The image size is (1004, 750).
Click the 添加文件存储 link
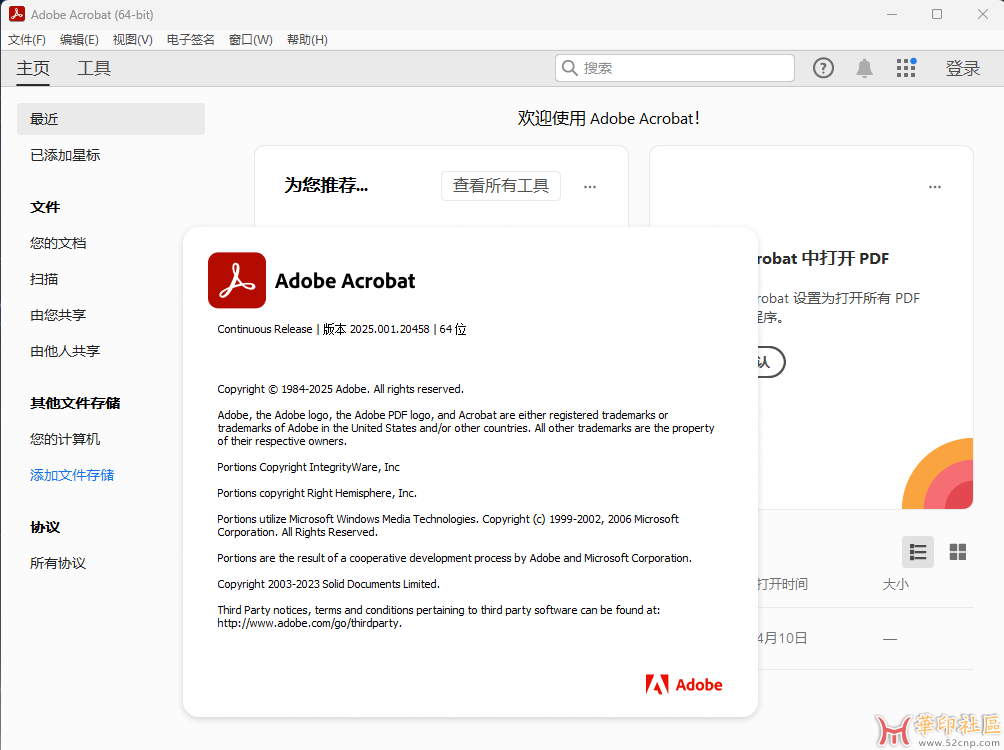(72, 475)
